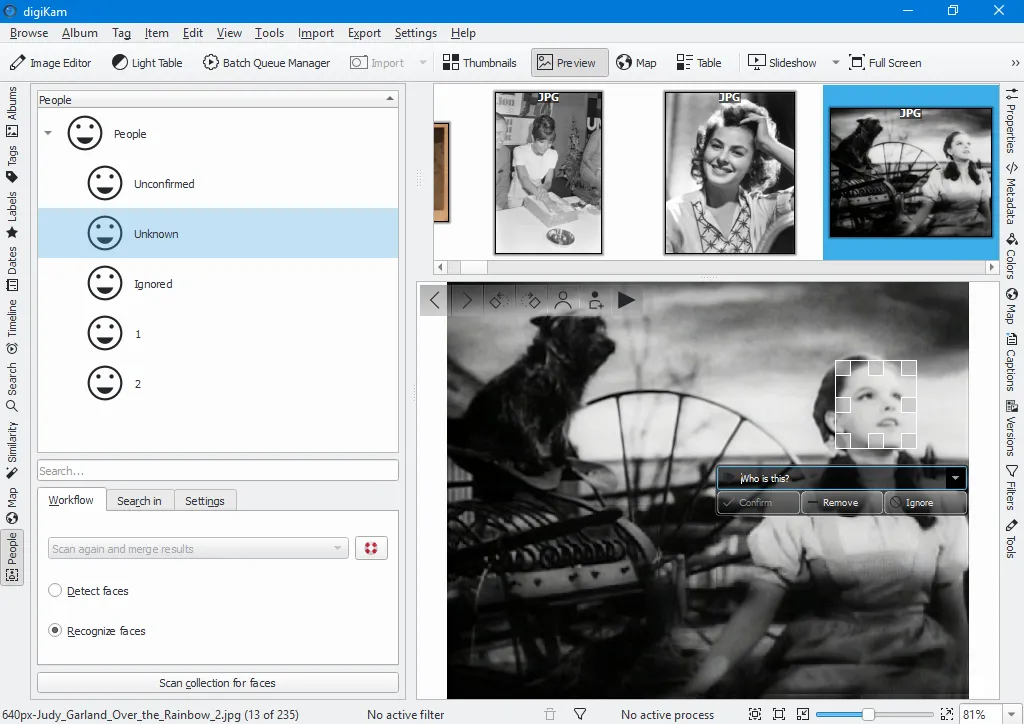Viewport: 1024px width, 724px height.
Task: Rotate preview image left
Action: coord(499,300)
